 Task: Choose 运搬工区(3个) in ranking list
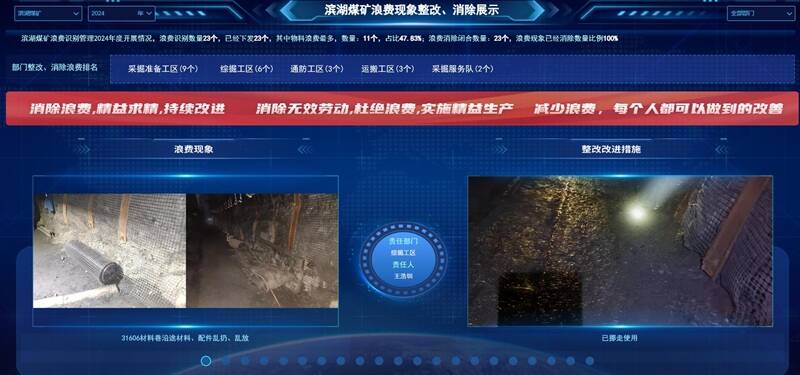[388, 69]
